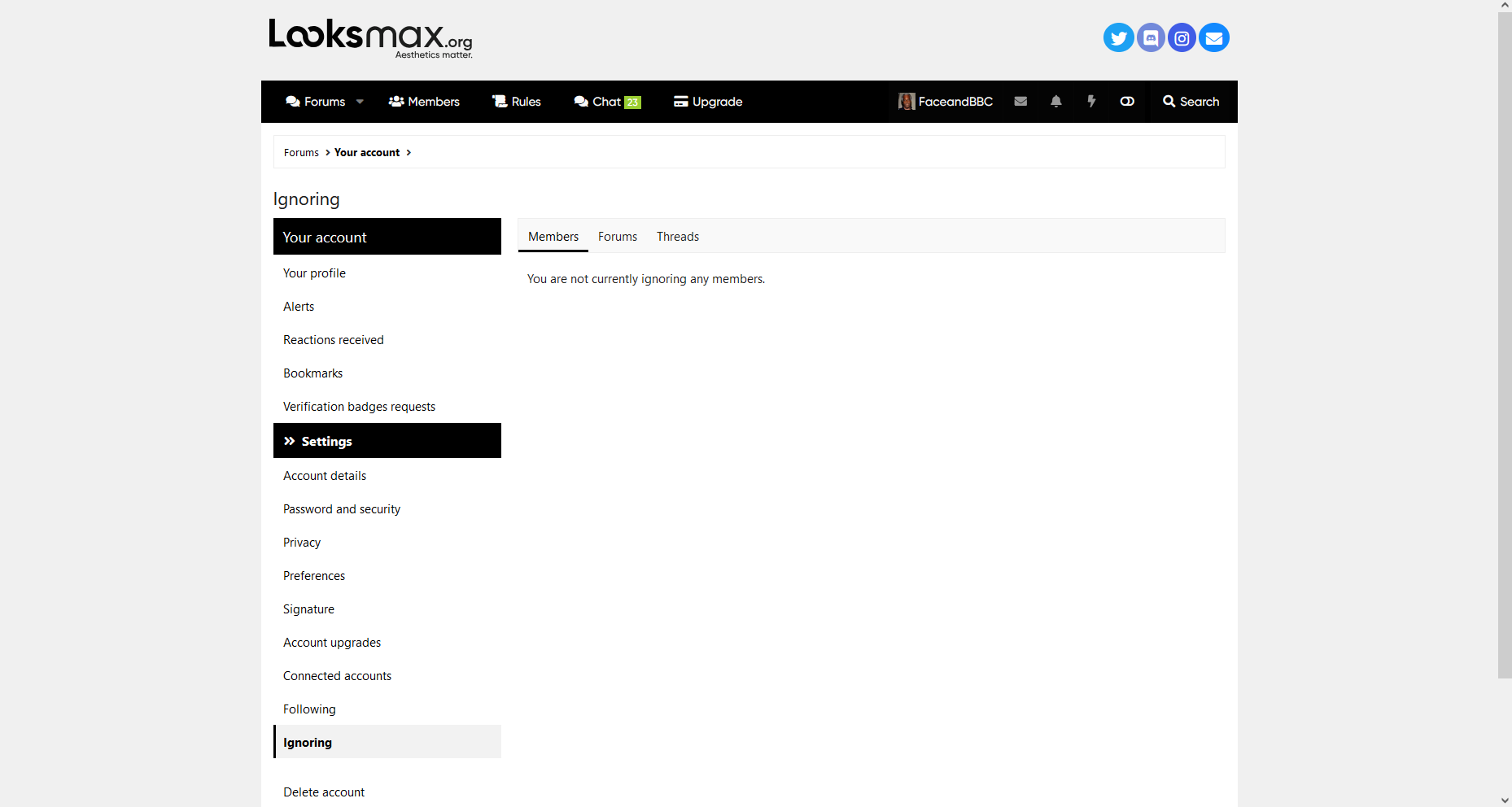Open the conversations inbox envelope icon
This screenshot has width=1512, height=807.
[1020, 102]
